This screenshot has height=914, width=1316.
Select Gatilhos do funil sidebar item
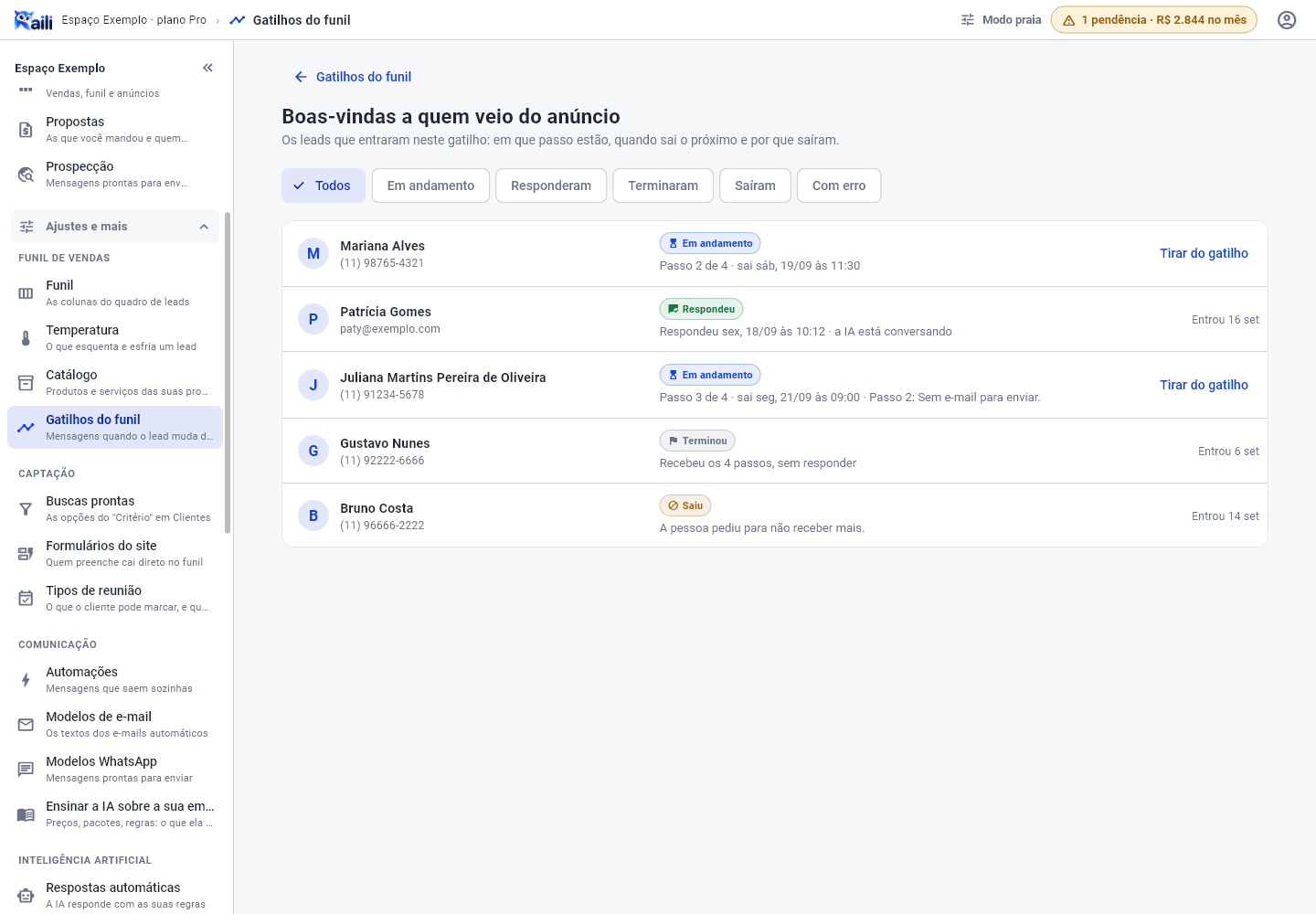pyautogui.click(x=115, y=427)
